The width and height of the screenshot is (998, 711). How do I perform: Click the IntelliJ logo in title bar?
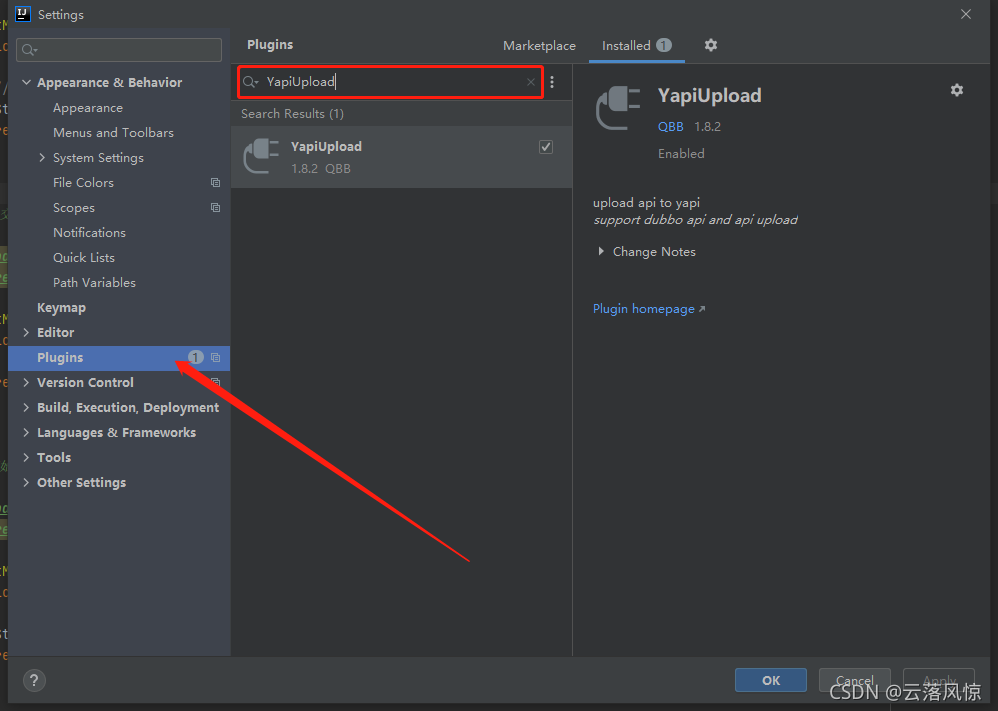(23, 14)
